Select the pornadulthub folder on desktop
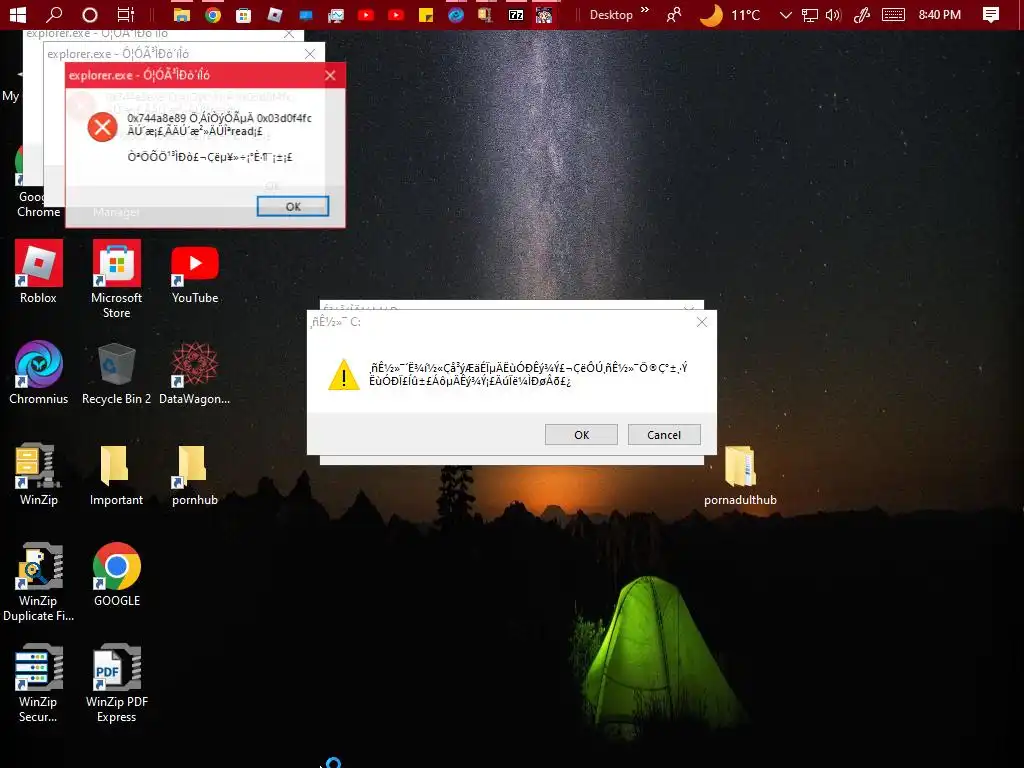This screenshot has width=1024, height=768. click(x=740, y=475)
